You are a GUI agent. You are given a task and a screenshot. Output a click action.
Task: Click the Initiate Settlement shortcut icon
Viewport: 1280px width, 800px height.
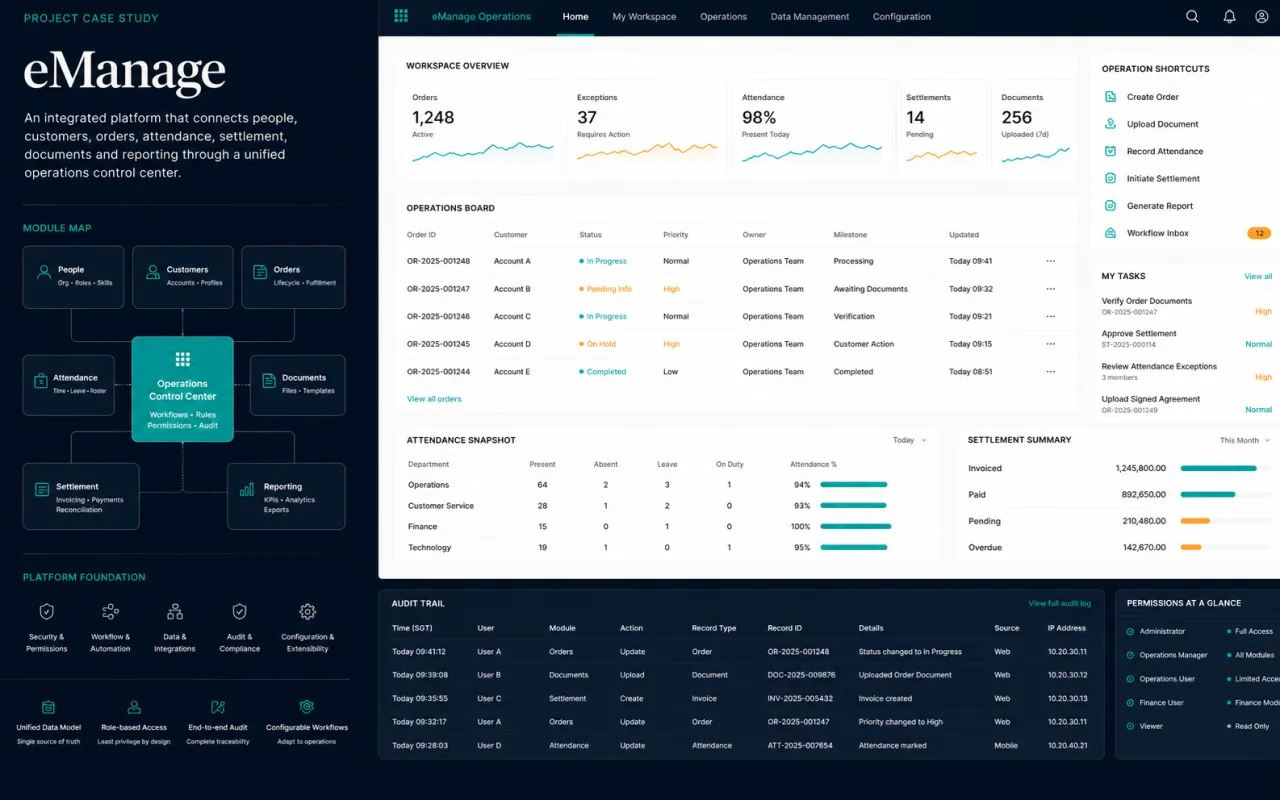(x=1110, y=178)
